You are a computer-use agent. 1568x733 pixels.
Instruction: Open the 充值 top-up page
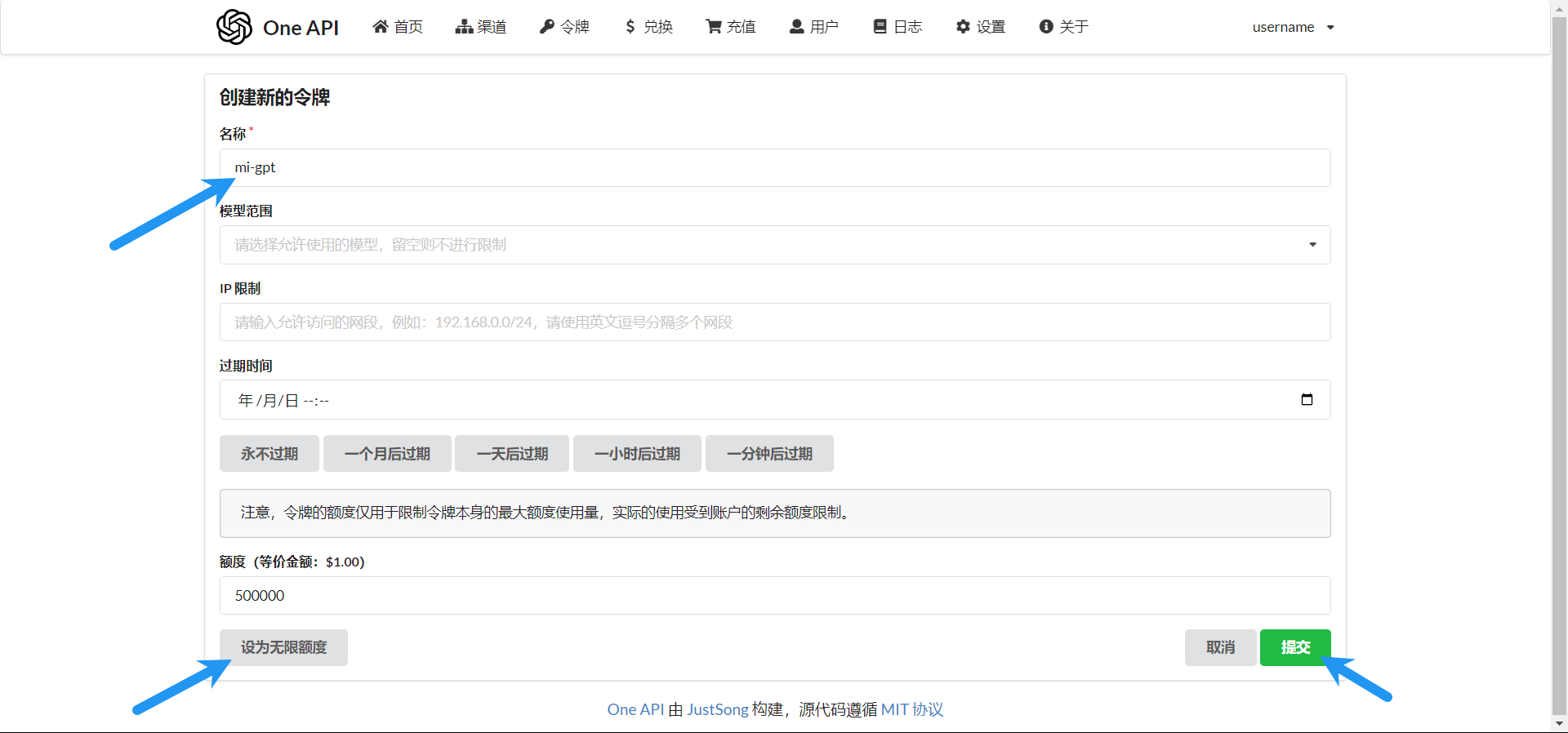click(731, 27)
